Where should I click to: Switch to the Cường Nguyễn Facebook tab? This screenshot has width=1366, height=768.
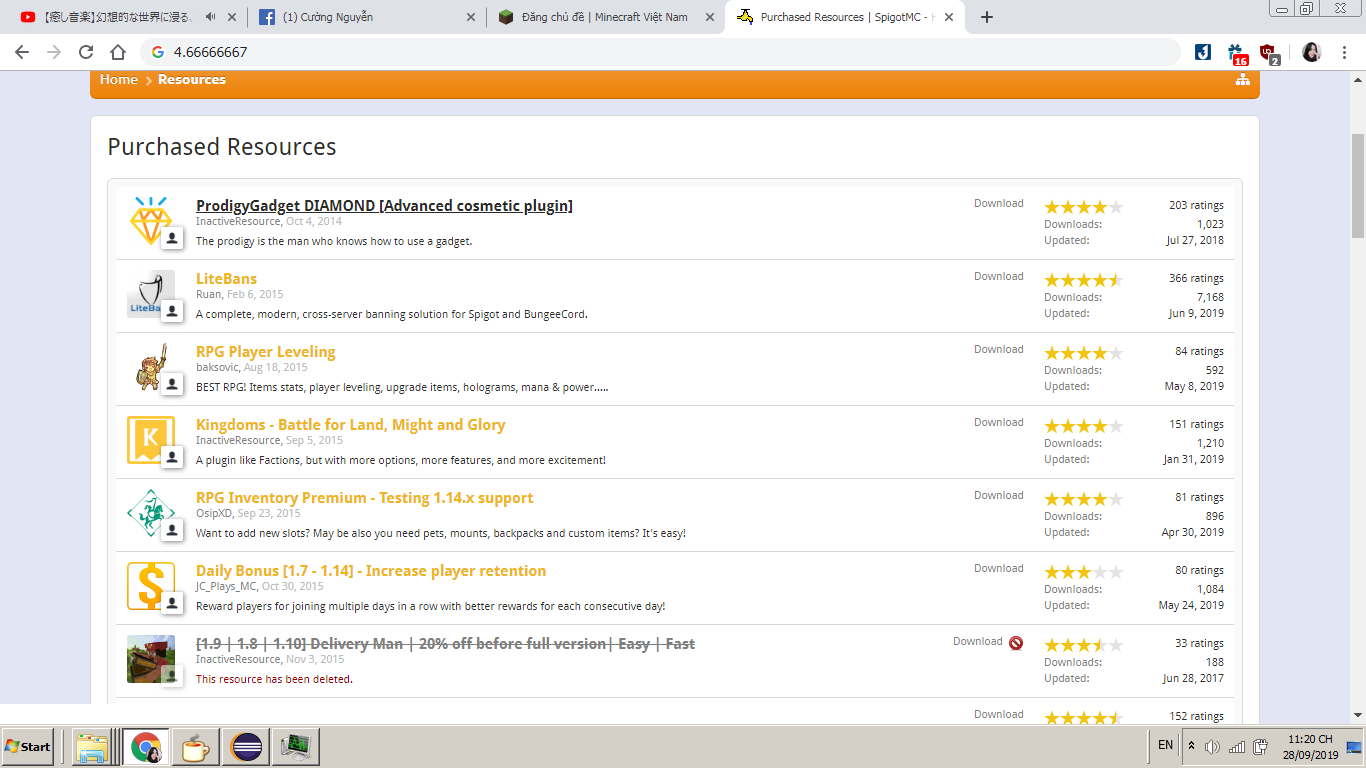368,17
